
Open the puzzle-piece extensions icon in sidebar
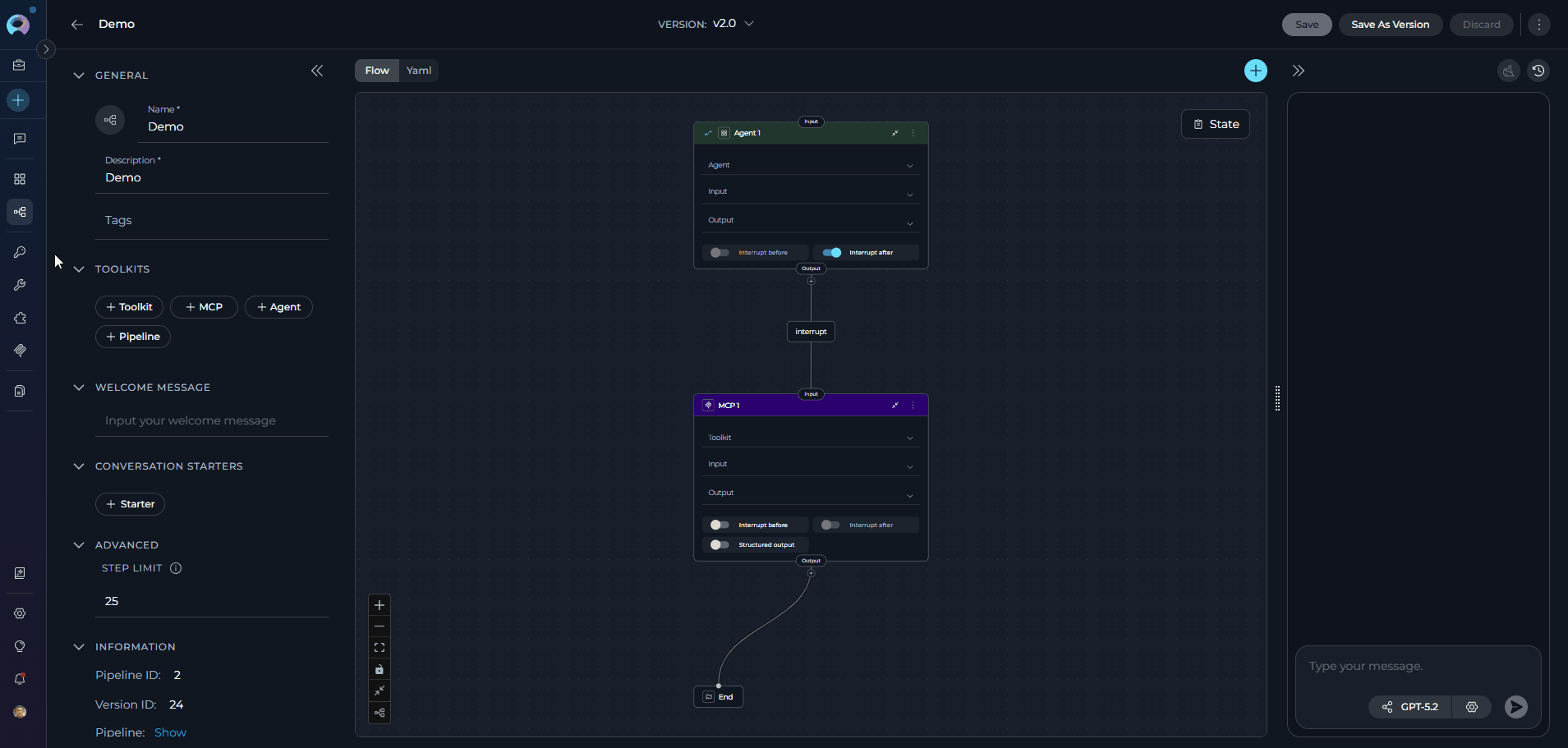(x=20, y=319)
